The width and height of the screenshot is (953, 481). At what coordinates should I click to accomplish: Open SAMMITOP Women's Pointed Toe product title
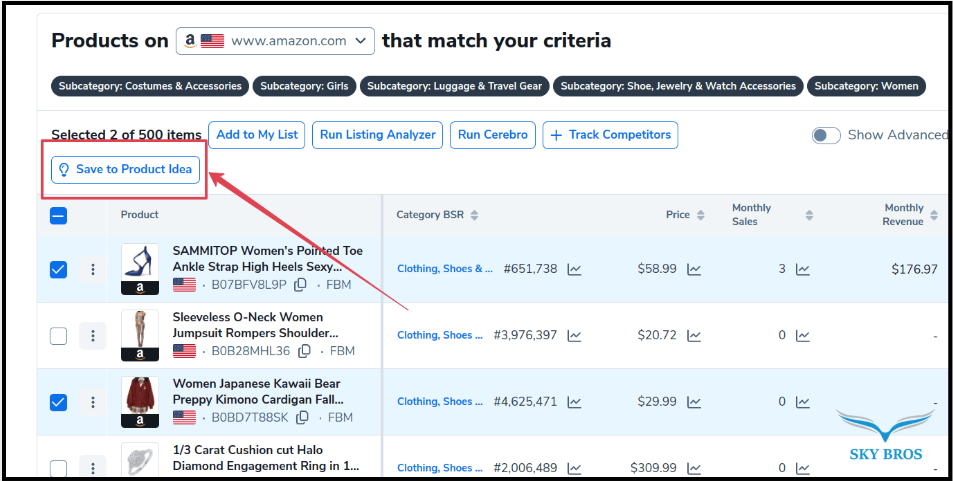[x=267, y=259]
